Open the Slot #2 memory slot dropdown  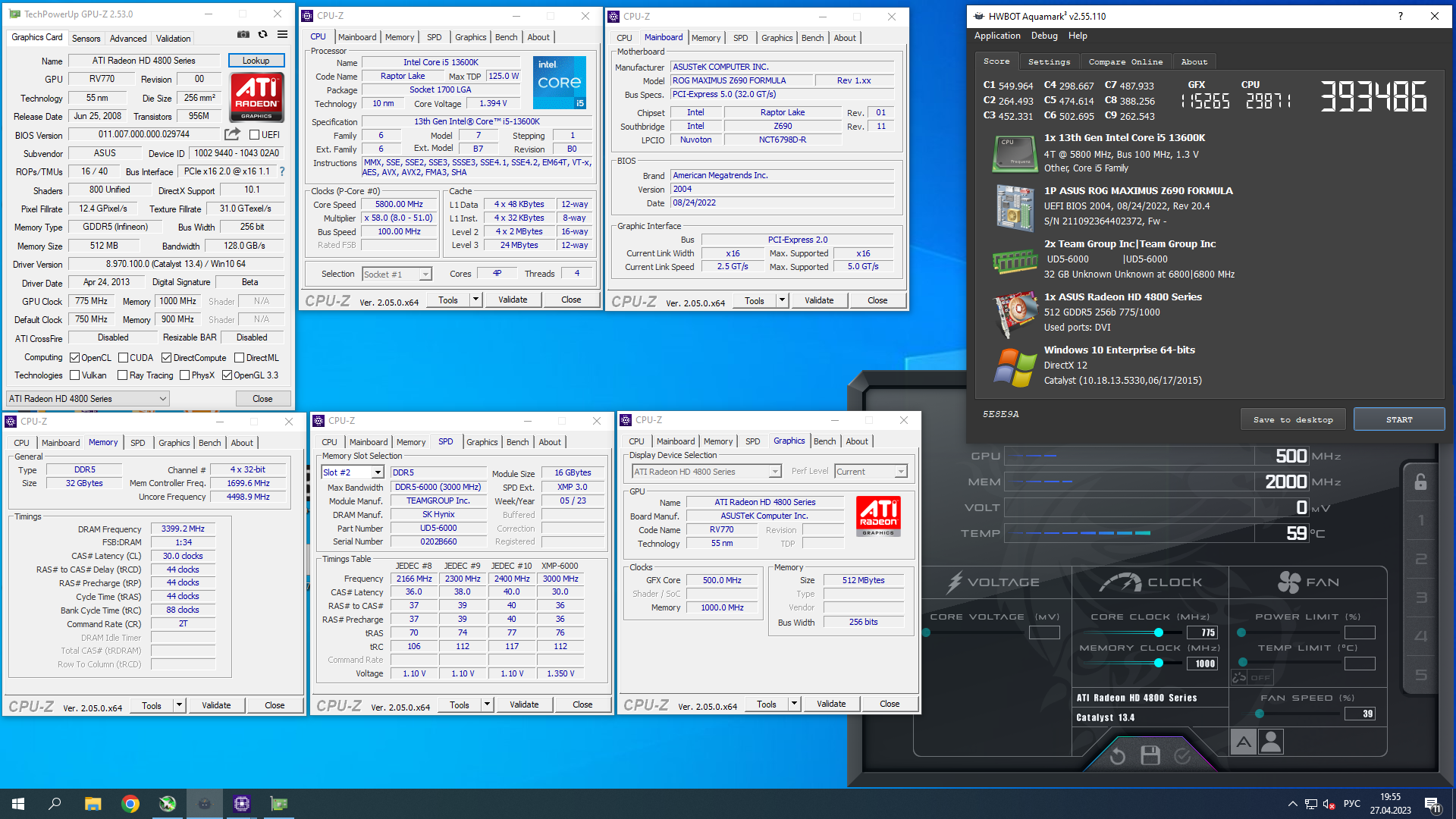pos(353,472)
